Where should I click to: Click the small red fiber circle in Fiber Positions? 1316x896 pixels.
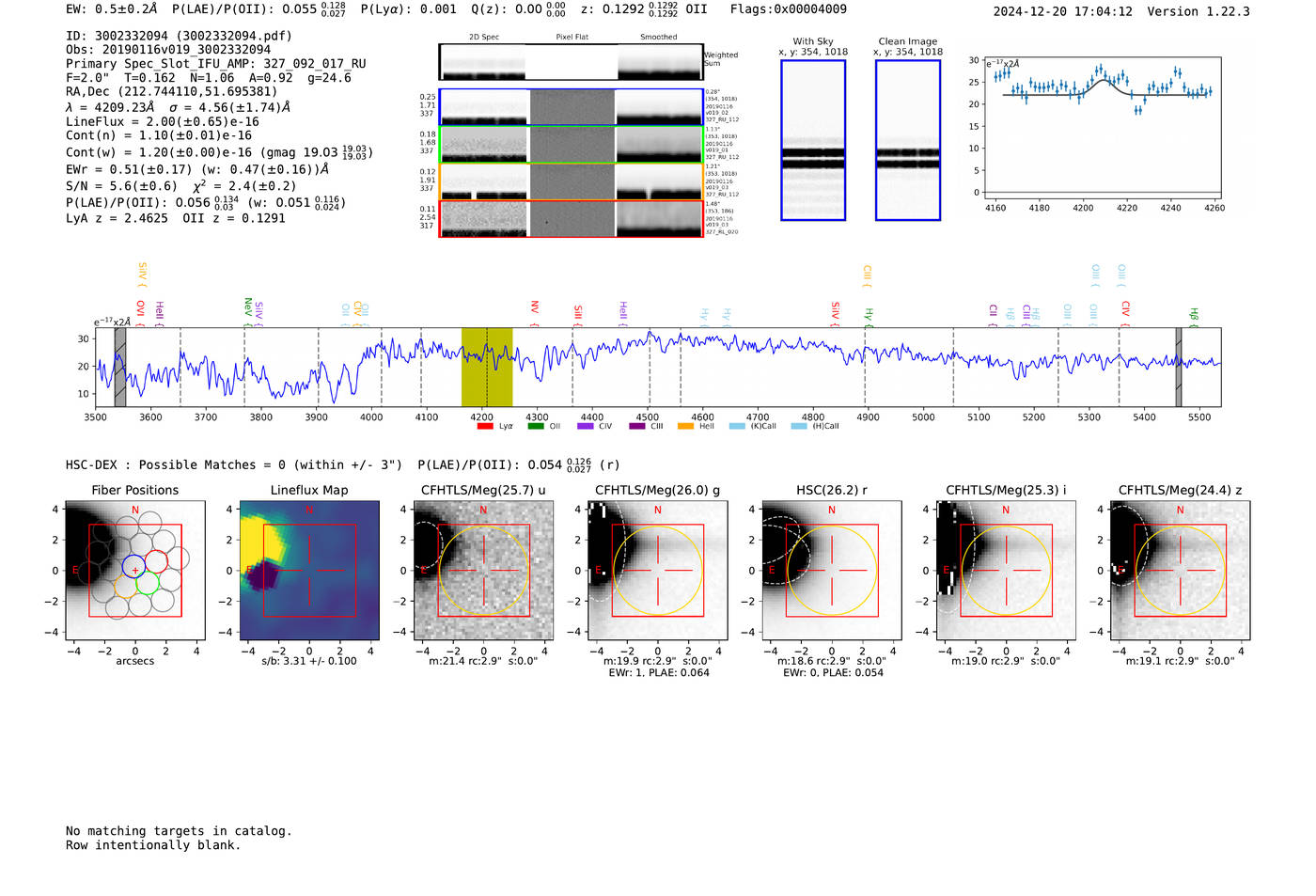point(156,562)
